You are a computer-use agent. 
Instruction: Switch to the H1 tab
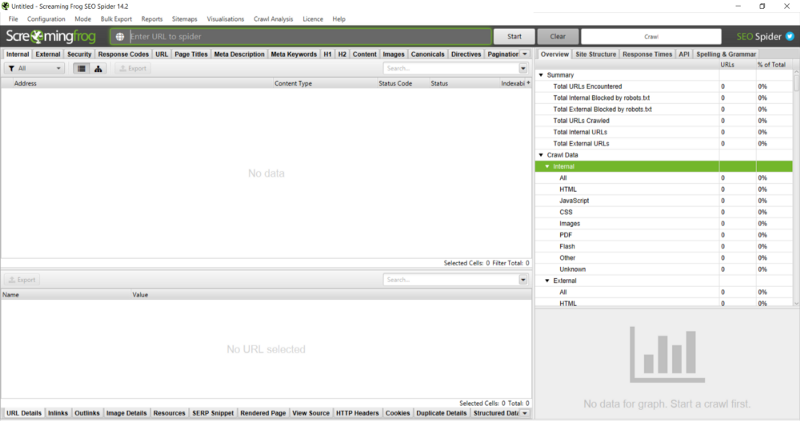(x=328, y=54)
